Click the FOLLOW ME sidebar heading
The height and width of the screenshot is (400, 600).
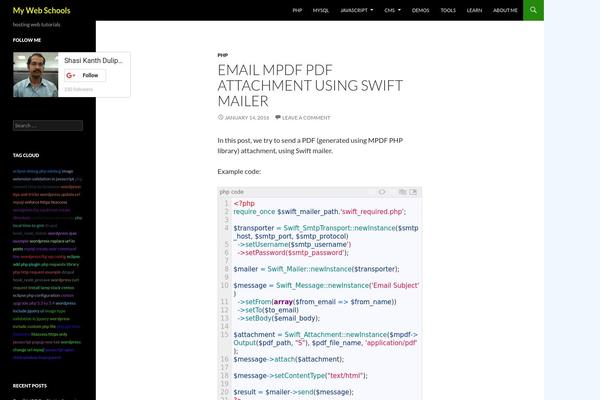pos(27,40)
